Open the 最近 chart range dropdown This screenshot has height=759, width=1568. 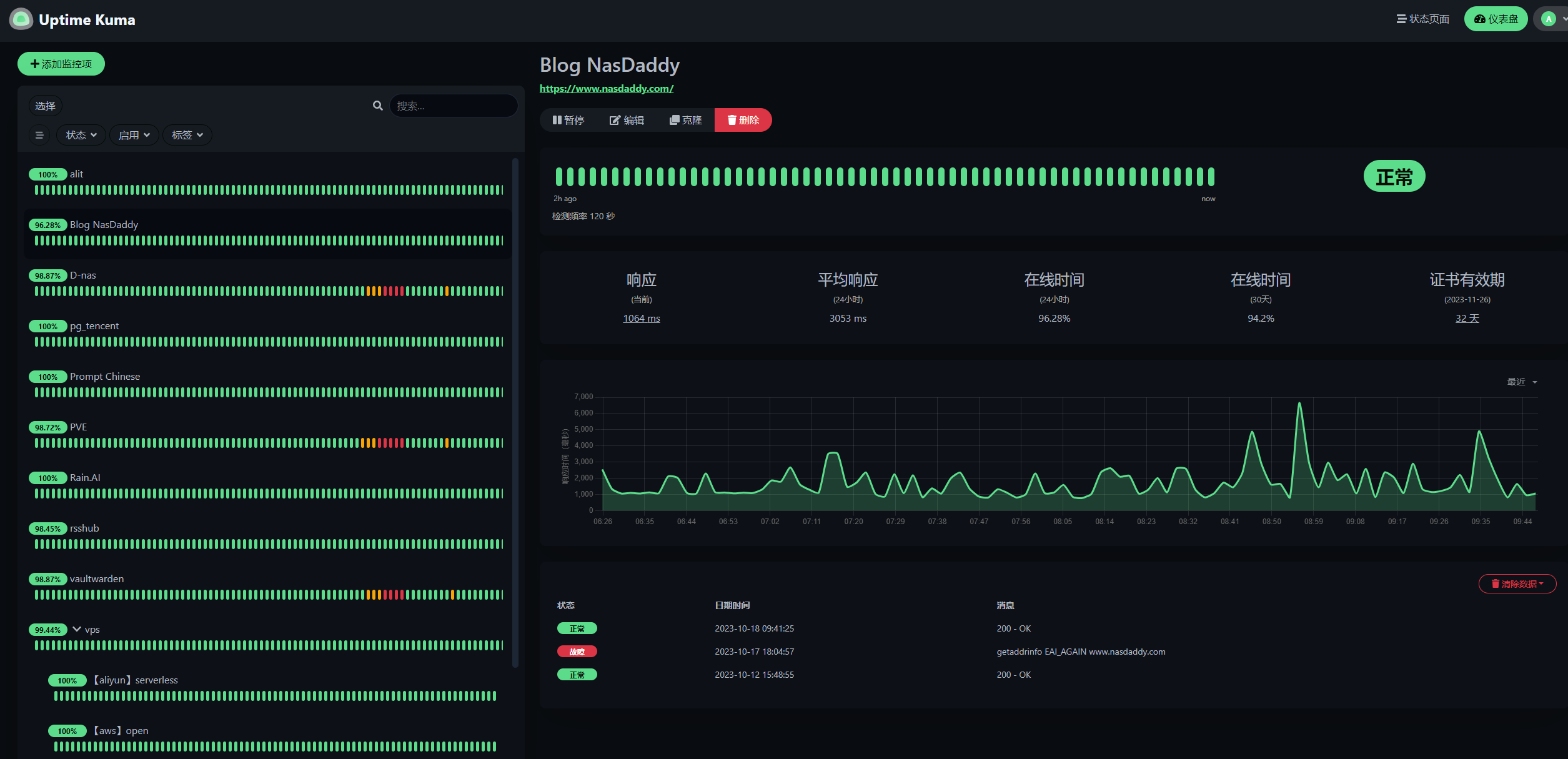[1521, 382]
